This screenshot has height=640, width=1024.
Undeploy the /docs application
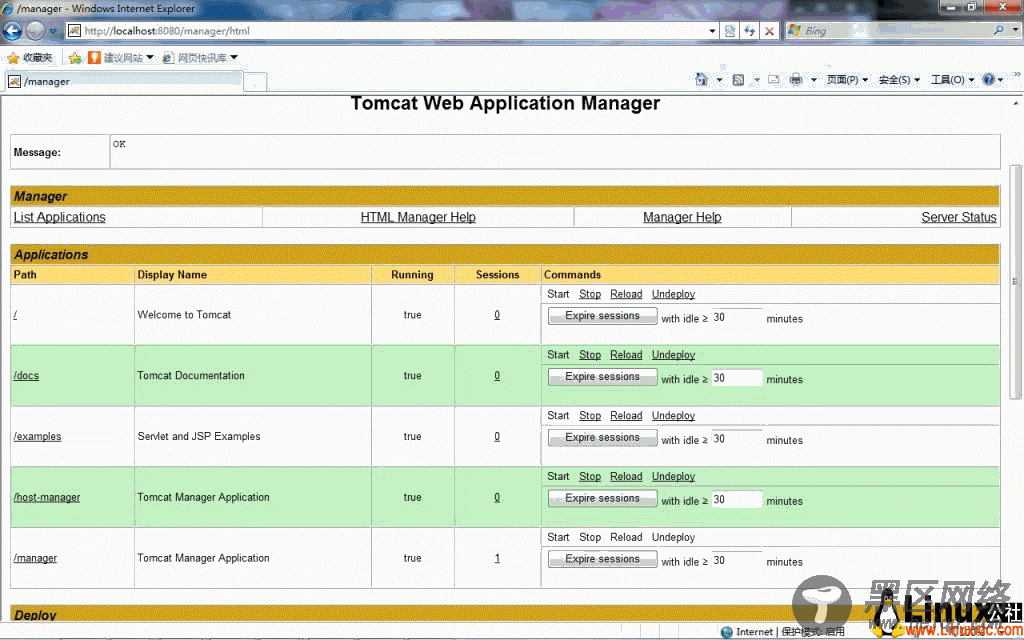[x=673, y=355]
